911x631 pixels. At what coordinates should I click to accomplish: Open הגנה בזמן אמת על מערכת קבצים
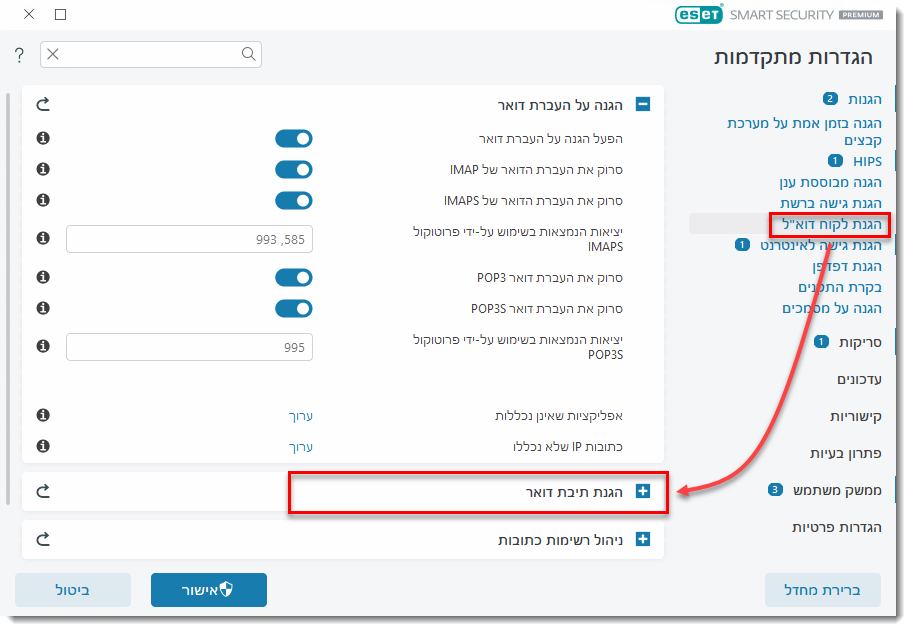coord(804,131)
